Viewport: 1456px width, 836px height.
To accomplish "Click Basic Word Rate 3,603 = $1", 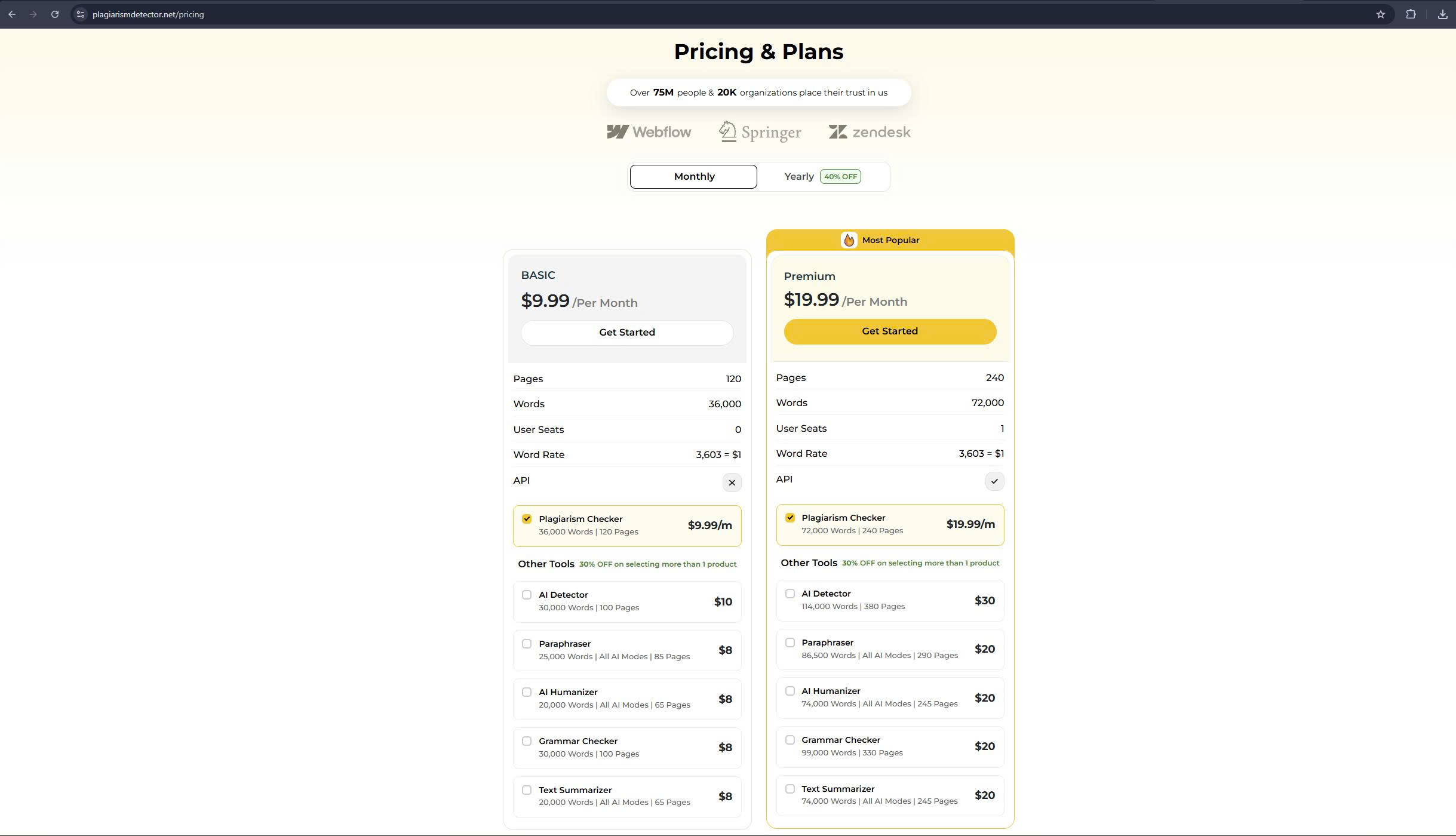I will (718, 455).
